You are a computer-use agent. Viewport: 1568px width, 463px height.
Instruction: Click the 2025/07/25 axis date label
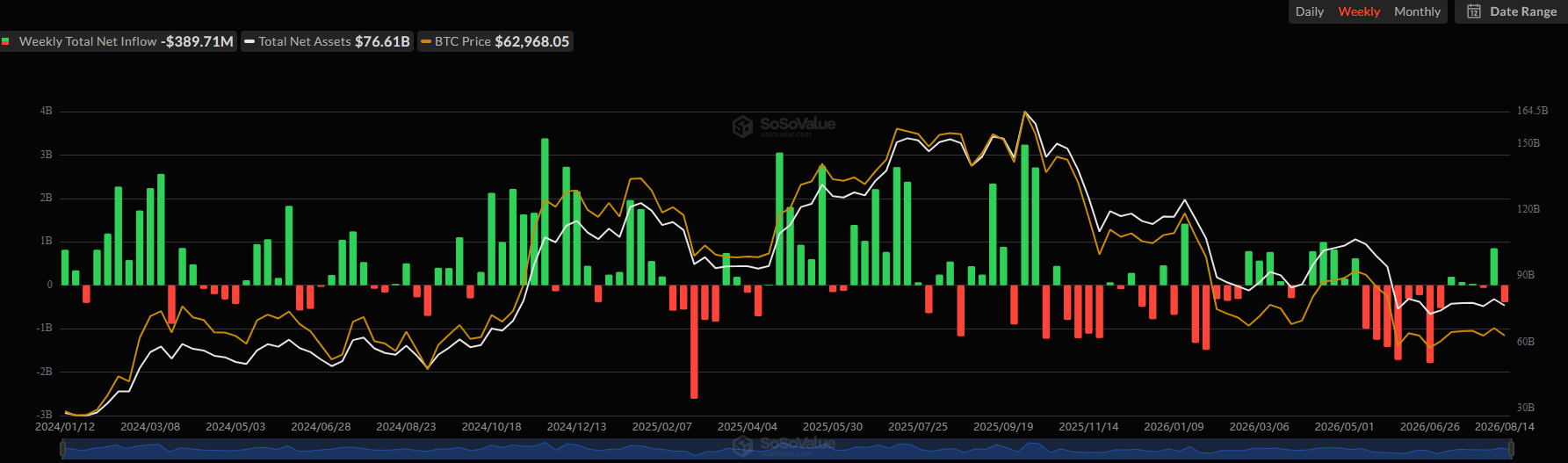(917, 427)
